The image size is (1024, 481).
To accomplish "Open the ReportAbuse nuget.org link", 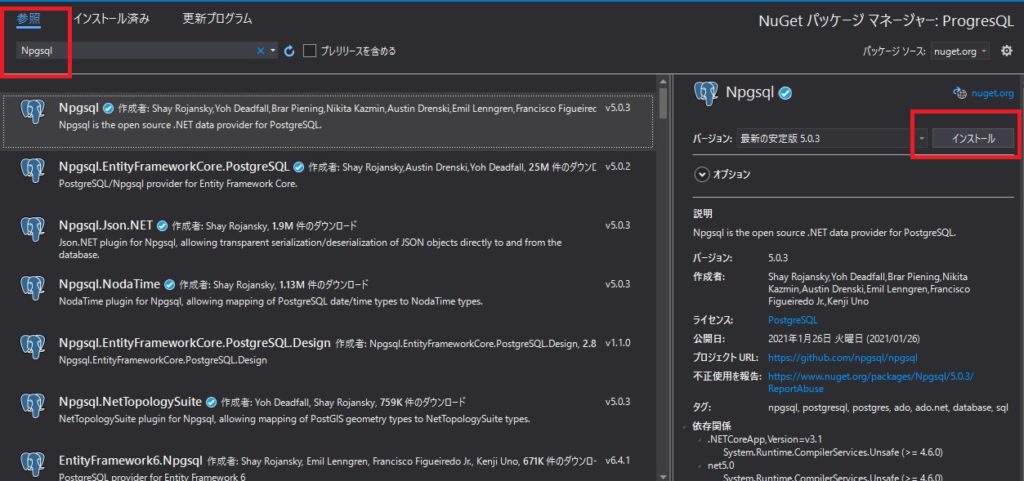I will [x=871, y=382].
